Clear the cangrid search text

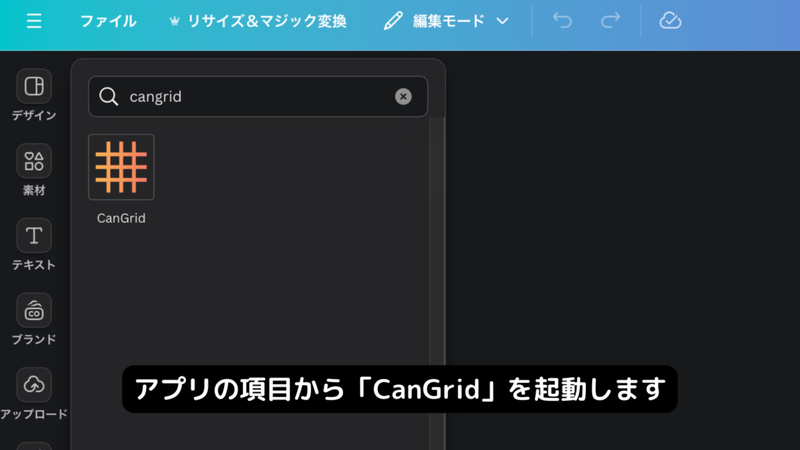click(x=403, y=96)
